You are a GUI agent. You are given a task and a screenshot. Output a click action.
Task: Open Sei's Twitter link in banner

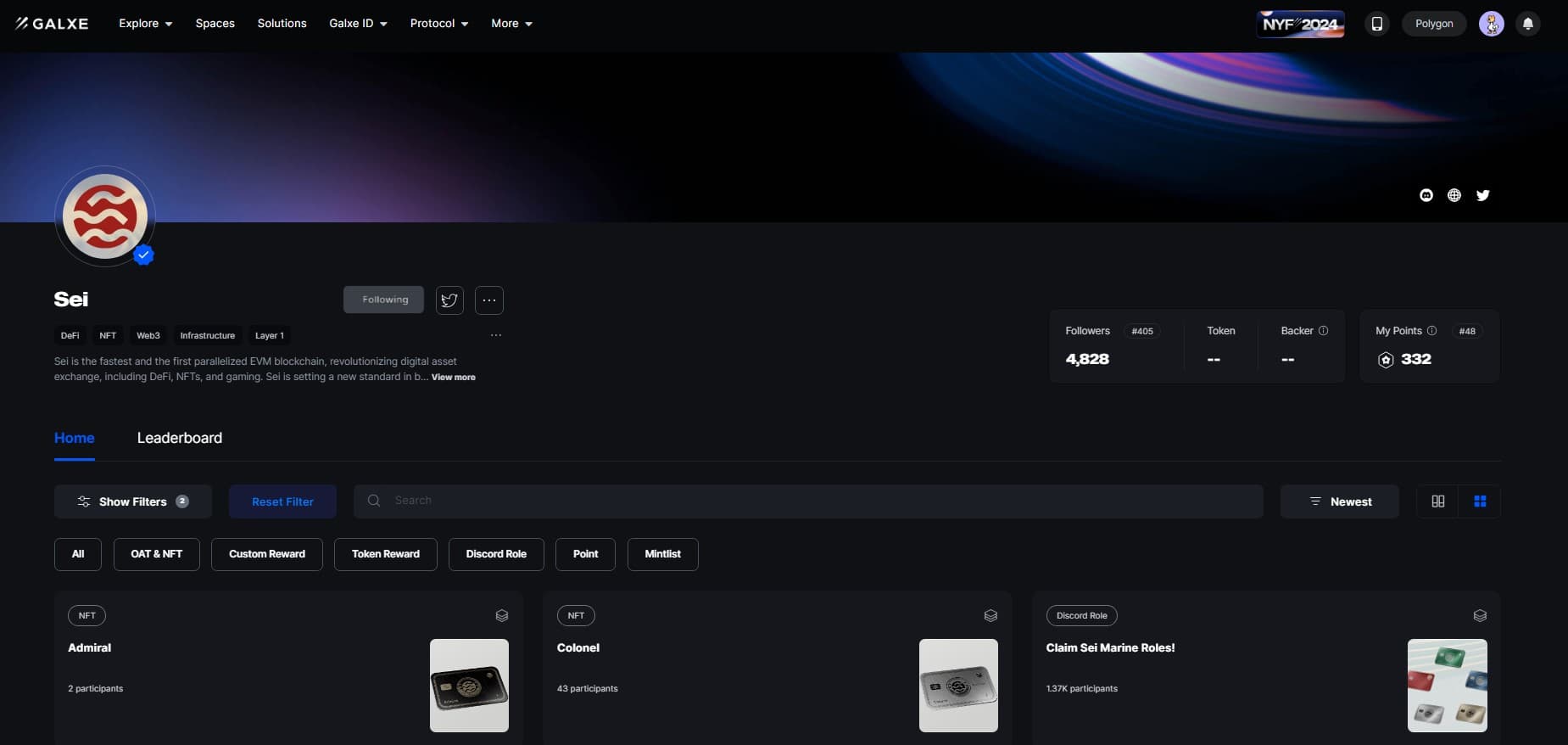(x=1482, y=195)
